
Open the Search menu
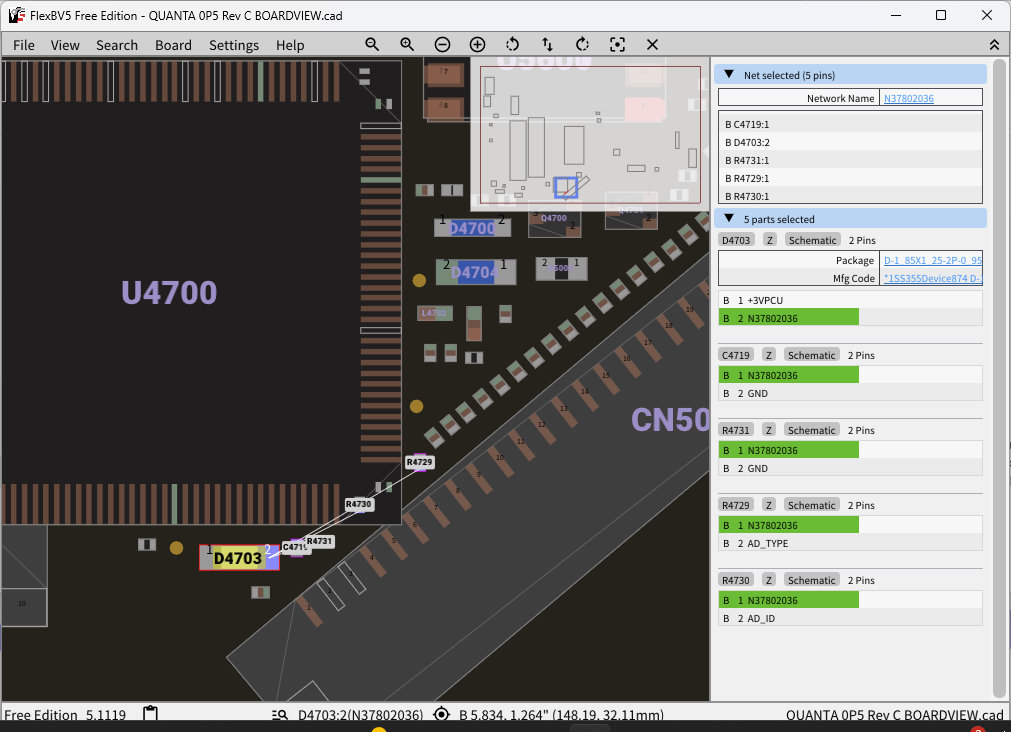pos(117,45)
